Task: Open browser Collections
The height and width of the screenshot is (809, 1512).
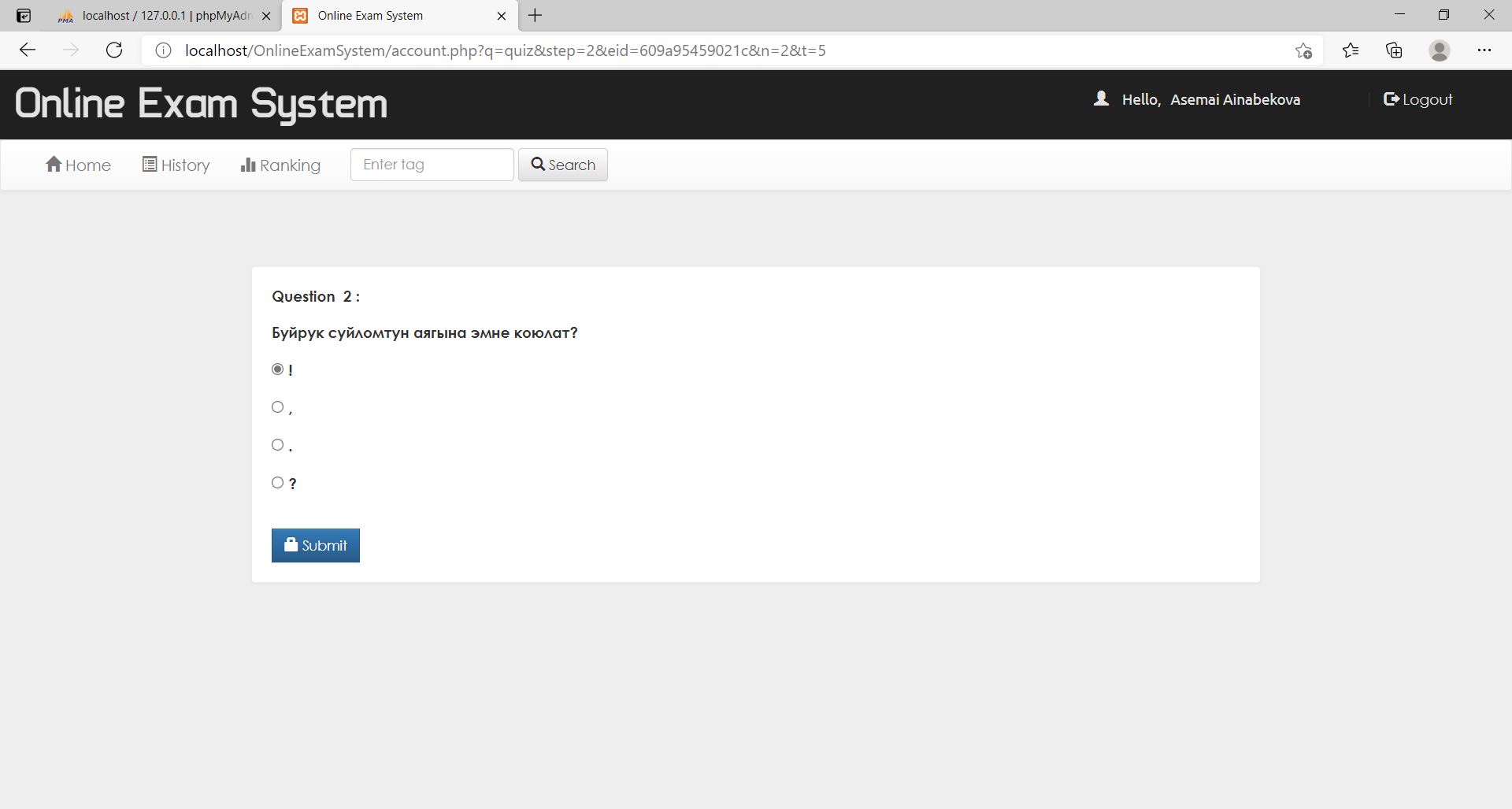Action: point(1394,50)
